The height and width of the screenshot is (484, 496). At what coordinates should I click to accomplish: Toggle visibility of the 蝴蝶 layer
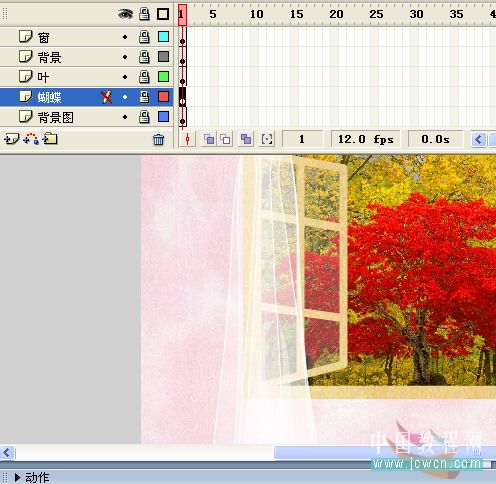(125, 97)
